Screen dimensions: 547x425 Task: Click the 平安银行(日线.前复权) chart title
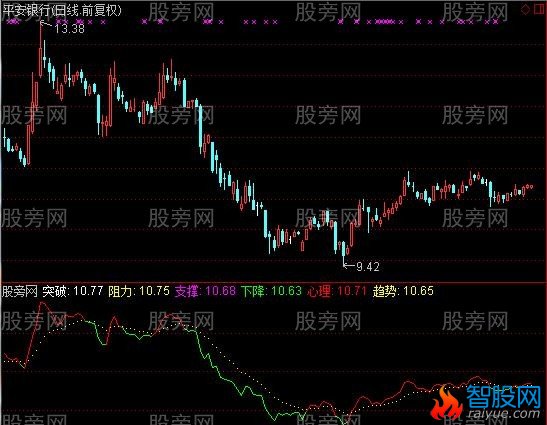(62, 10)
